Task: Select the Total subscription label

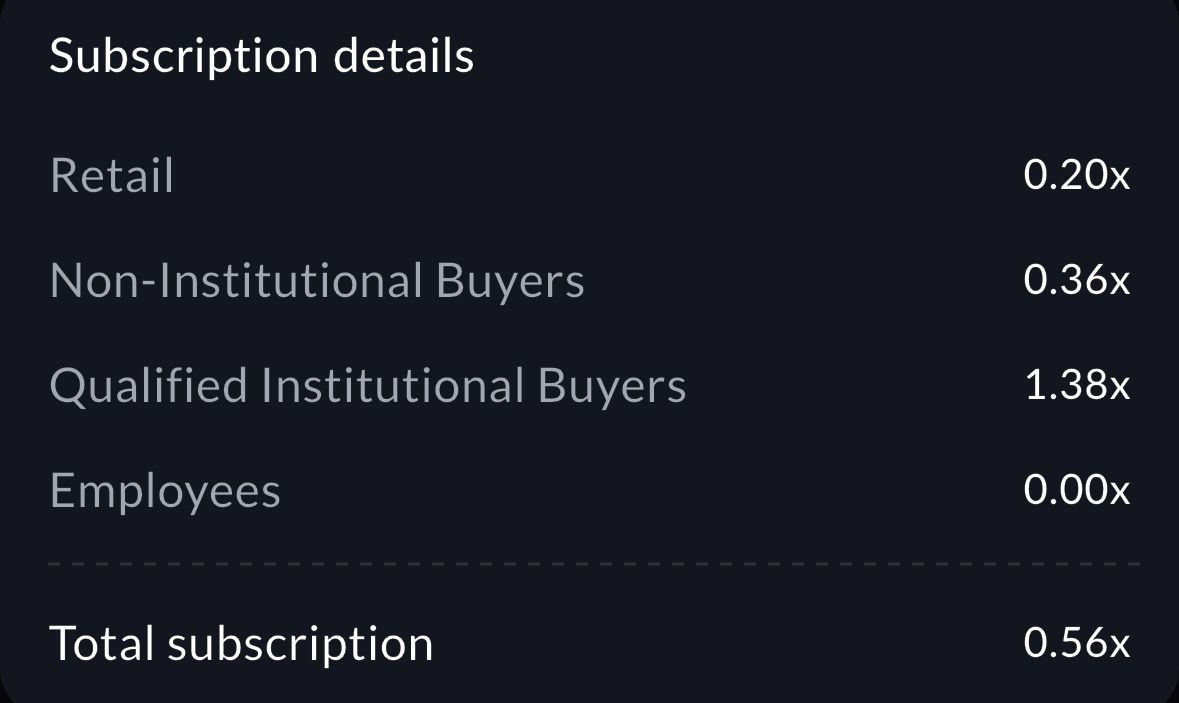Action: coord(240,643)
